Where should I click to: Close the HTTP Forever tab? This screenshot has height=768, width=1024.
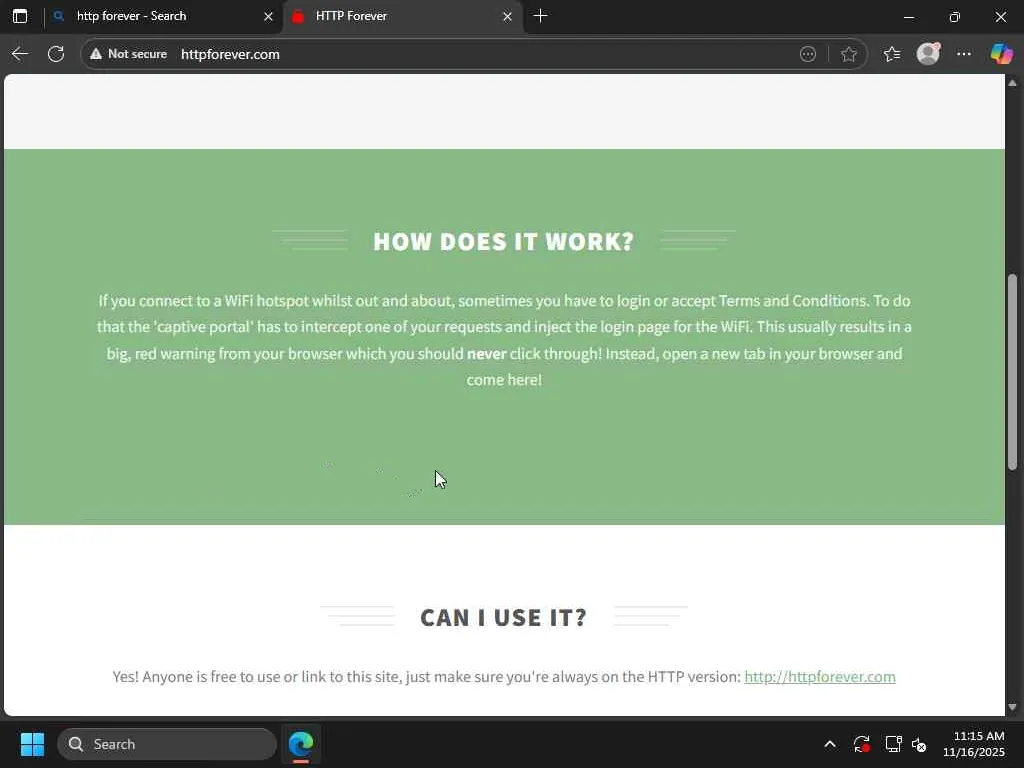click(x=507, y=17)
